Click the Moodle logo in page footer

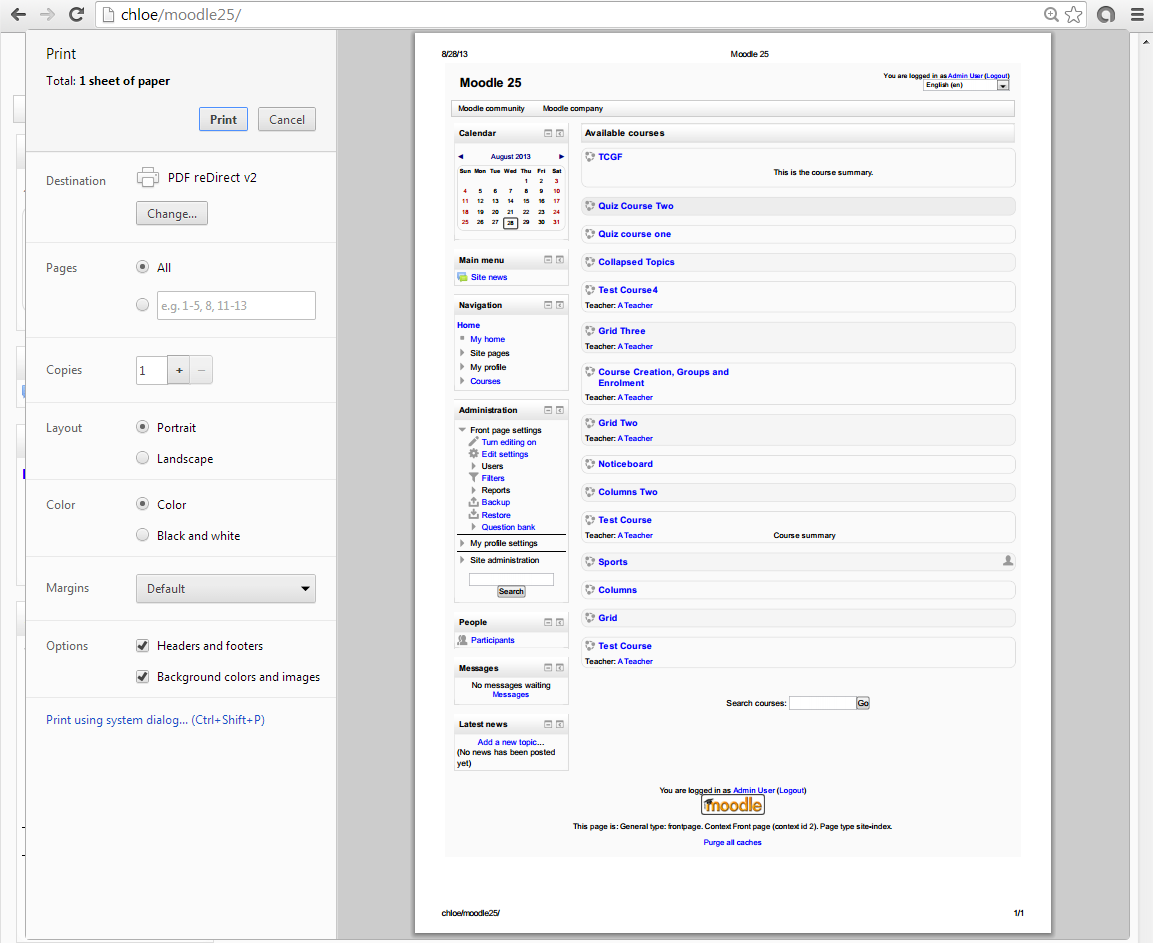pos(733,805)
